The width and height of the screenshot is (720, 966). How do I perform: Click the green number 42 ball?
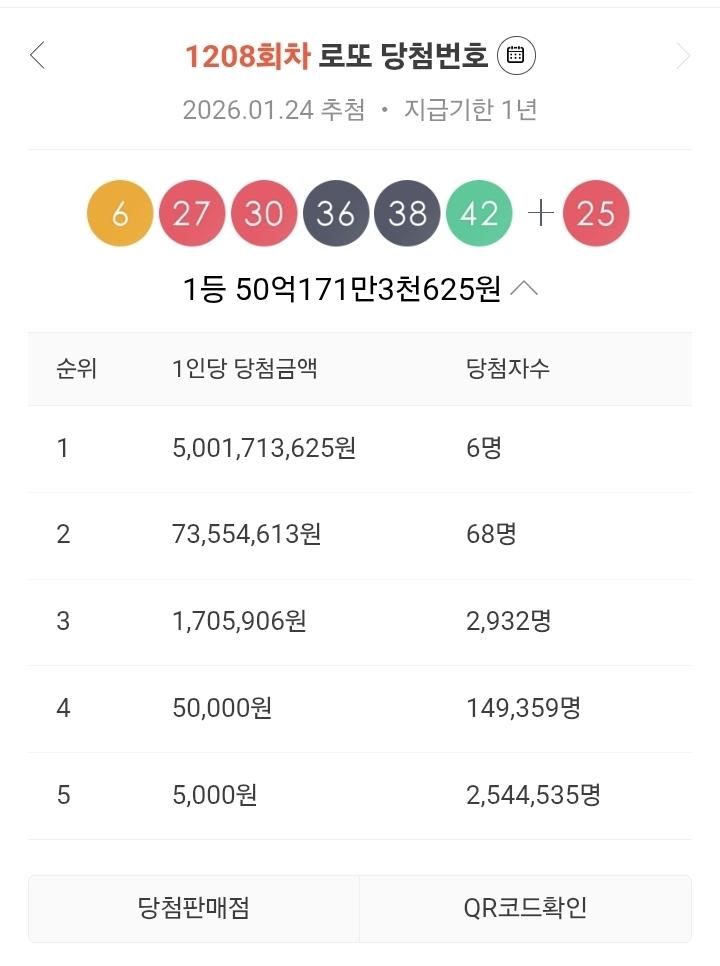click(x=479, y=214)
